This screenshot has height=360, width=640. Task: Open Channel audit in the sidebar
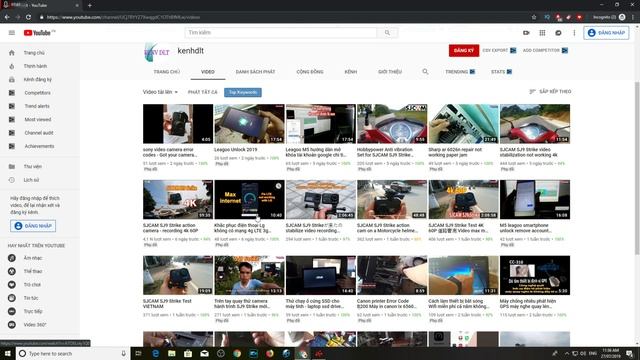tap(40, 133)
